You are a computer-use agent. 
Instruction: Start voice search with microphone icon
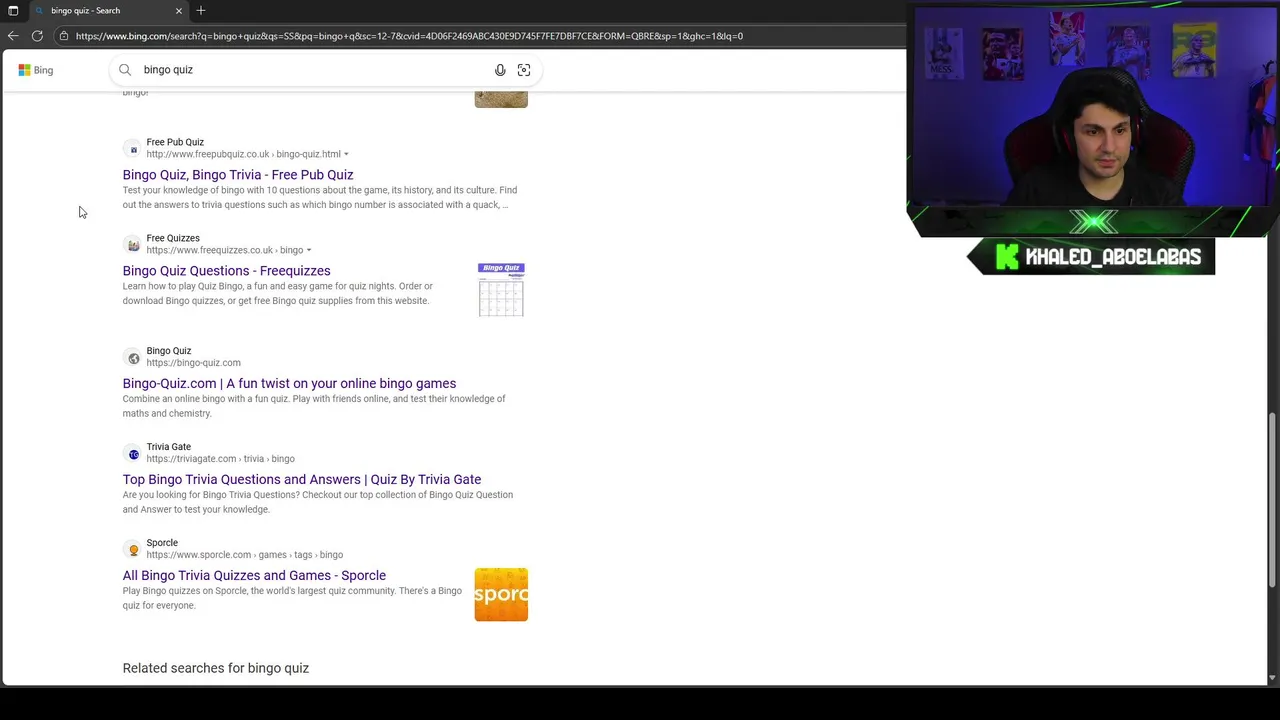click(x=500, y=70)
